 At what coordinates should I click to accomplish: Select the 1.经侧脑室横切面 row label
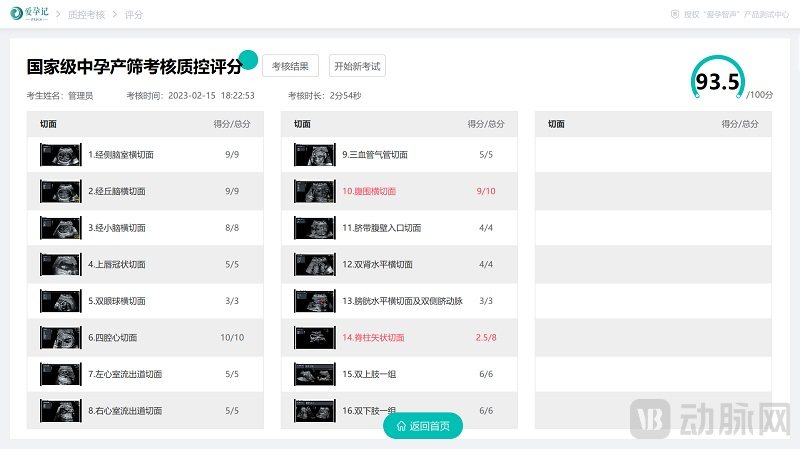pyautogui.click(x=121, y=155)
